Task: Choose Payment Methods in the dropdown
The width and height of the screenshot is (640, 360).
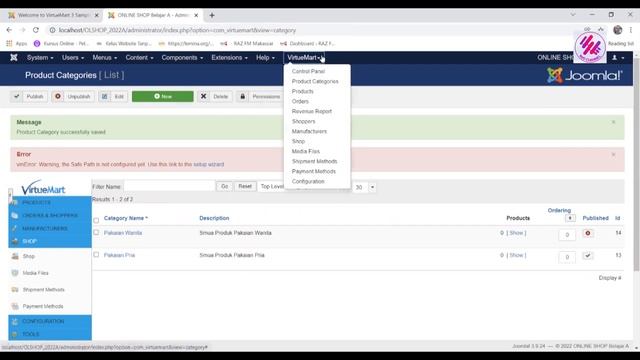Action: point(313,171)
